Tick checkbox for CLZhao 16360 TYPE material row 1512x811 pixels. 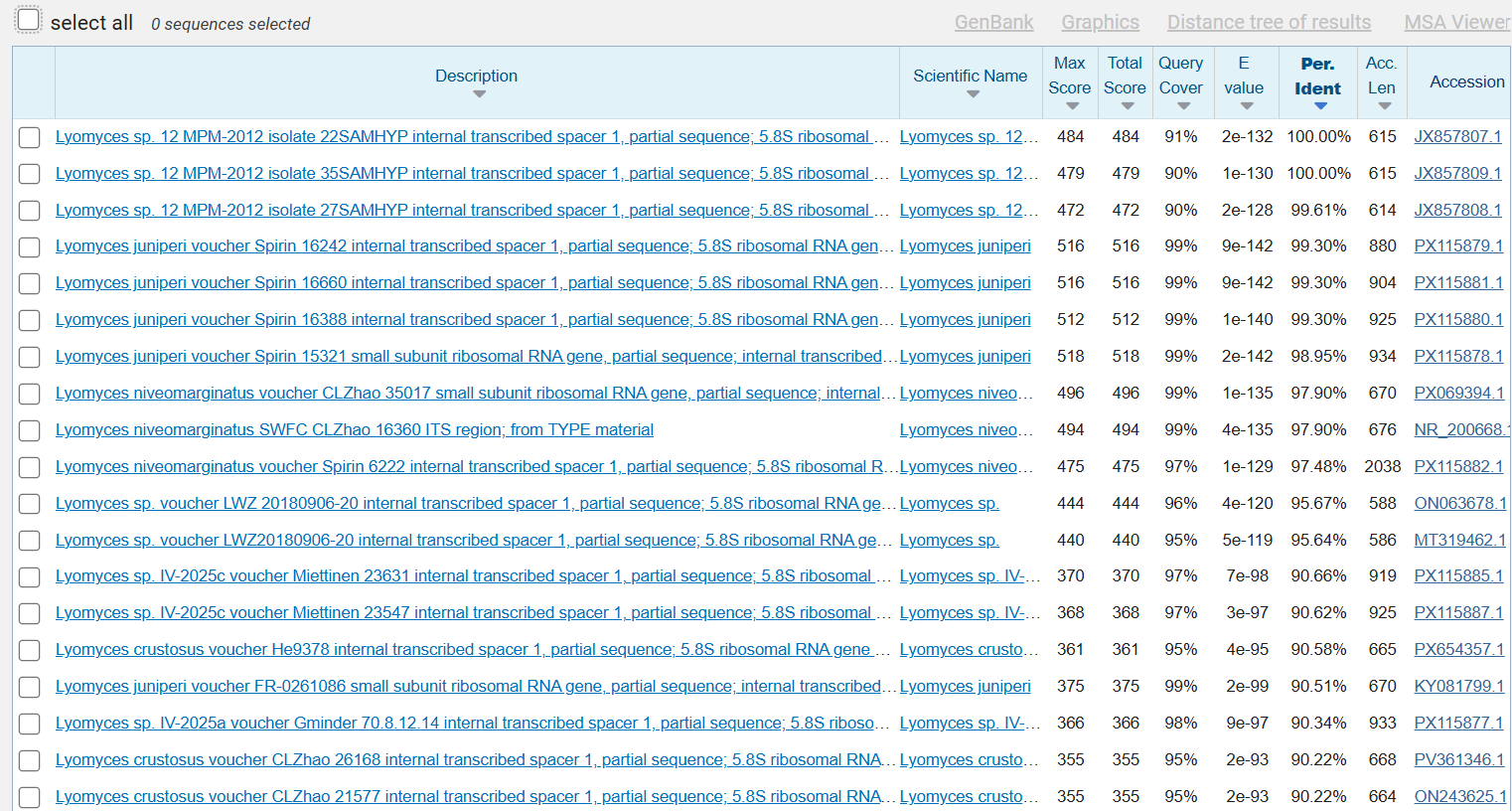30,430
